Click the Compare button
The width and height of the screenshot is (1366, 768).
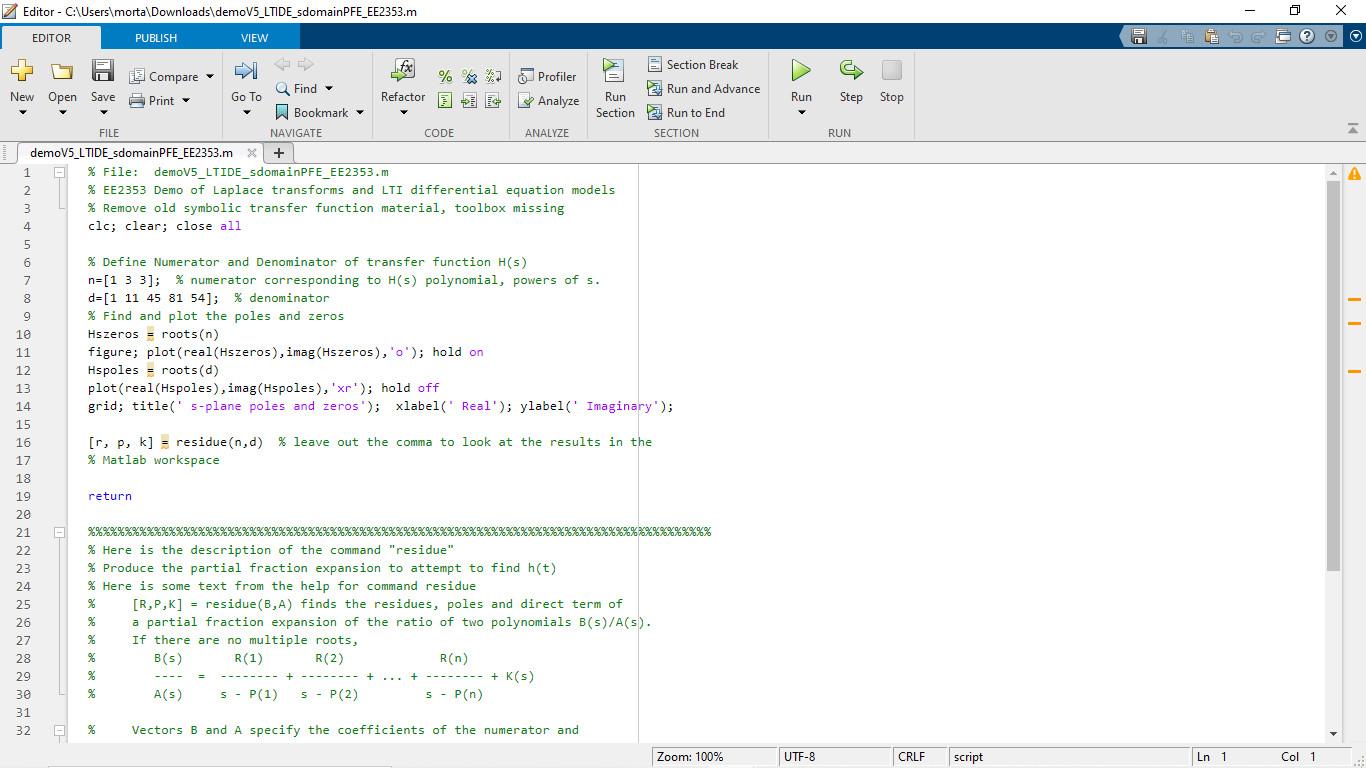164,77
